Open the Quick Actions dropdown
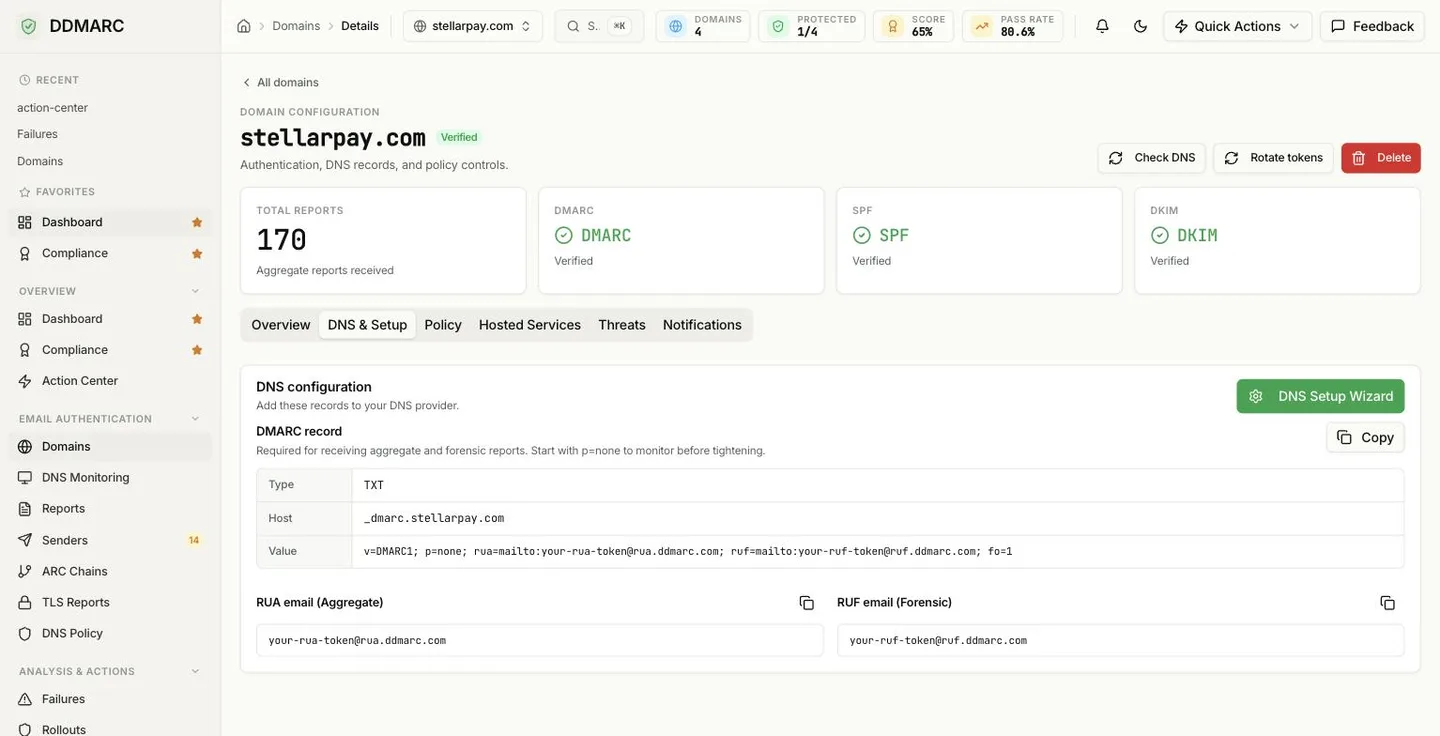 [x=1237, y=26]
